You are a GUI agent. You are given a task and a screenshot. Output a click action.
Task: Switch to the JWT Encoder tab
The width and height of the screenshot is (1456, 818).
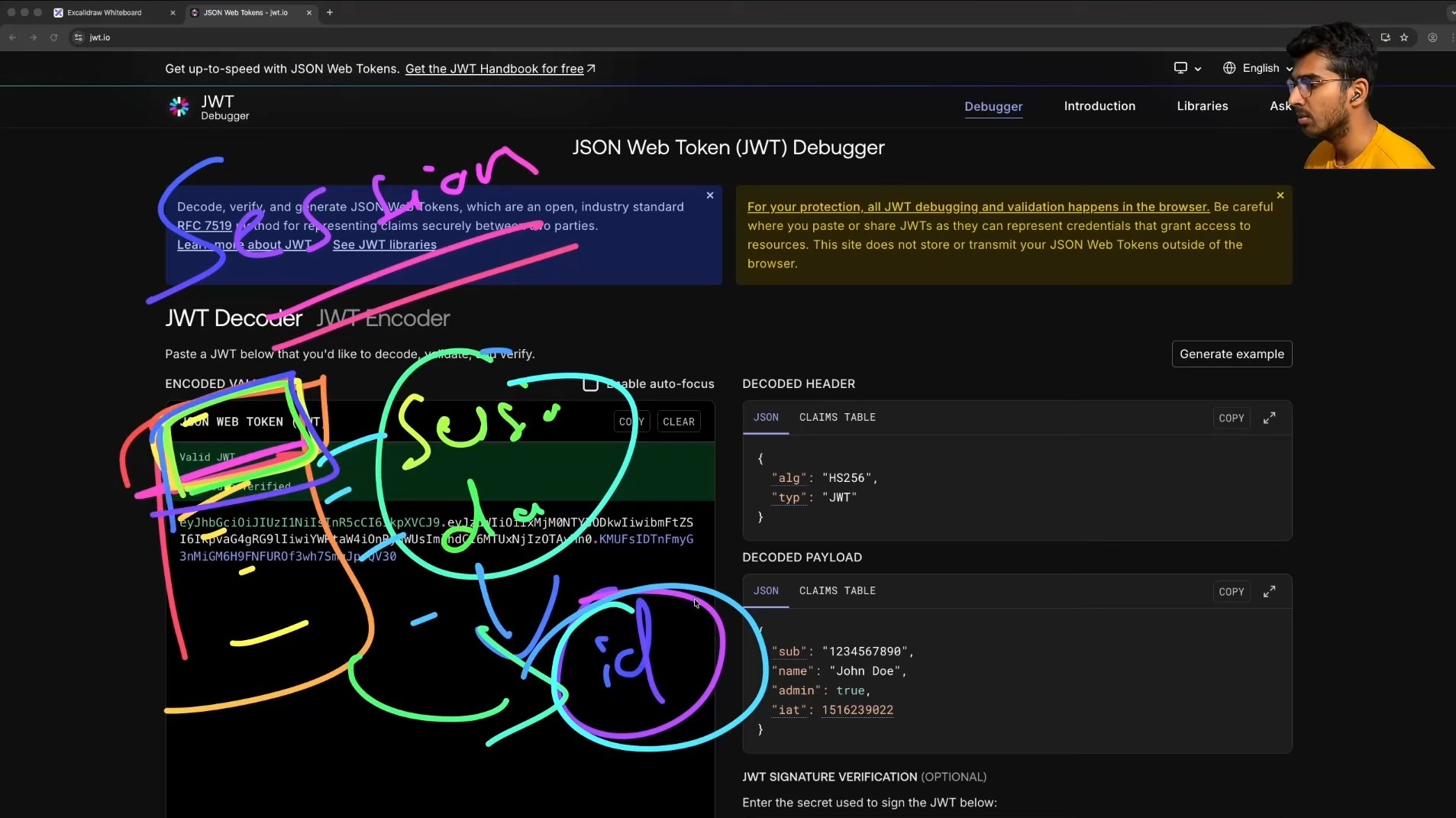[383, 318]
